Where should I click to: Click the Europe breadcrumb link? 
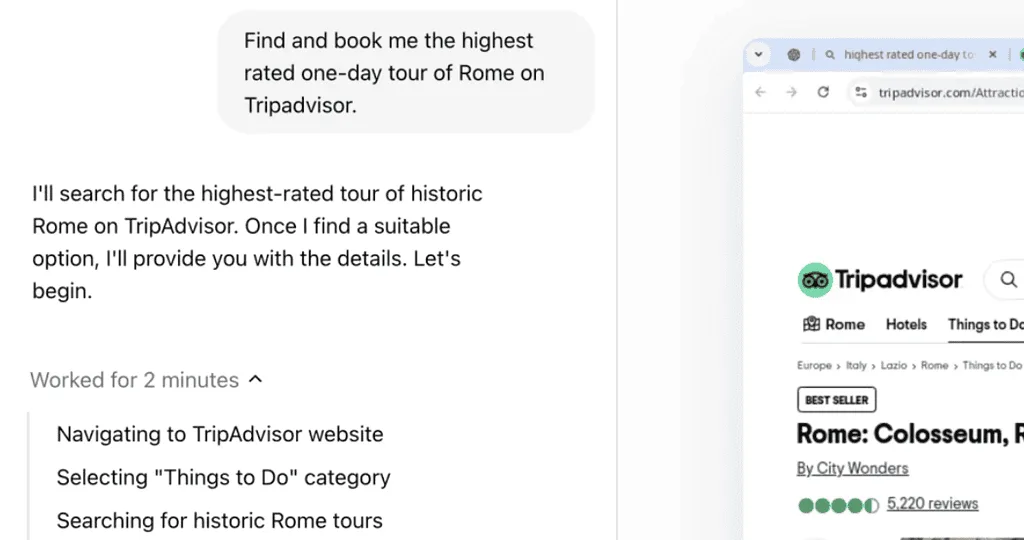814,366
